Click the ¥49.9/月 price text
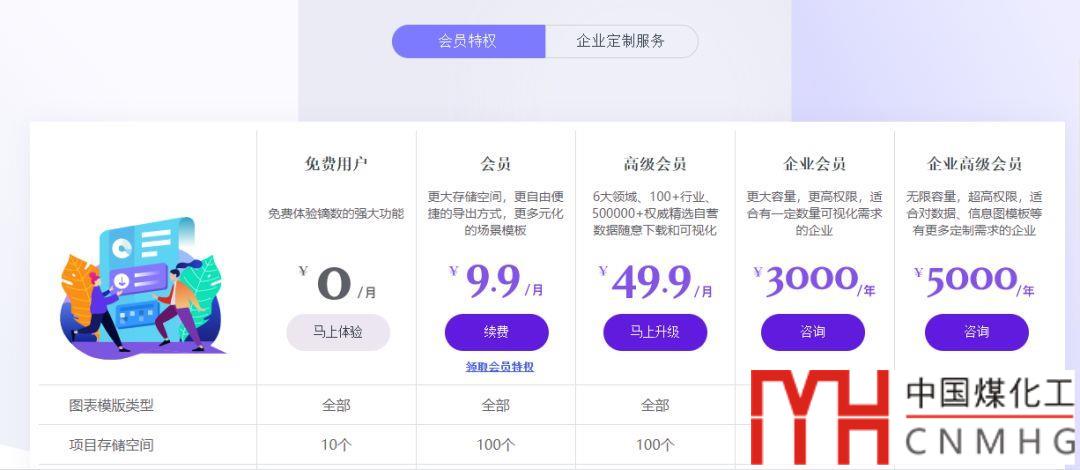 tap(655, 283)
